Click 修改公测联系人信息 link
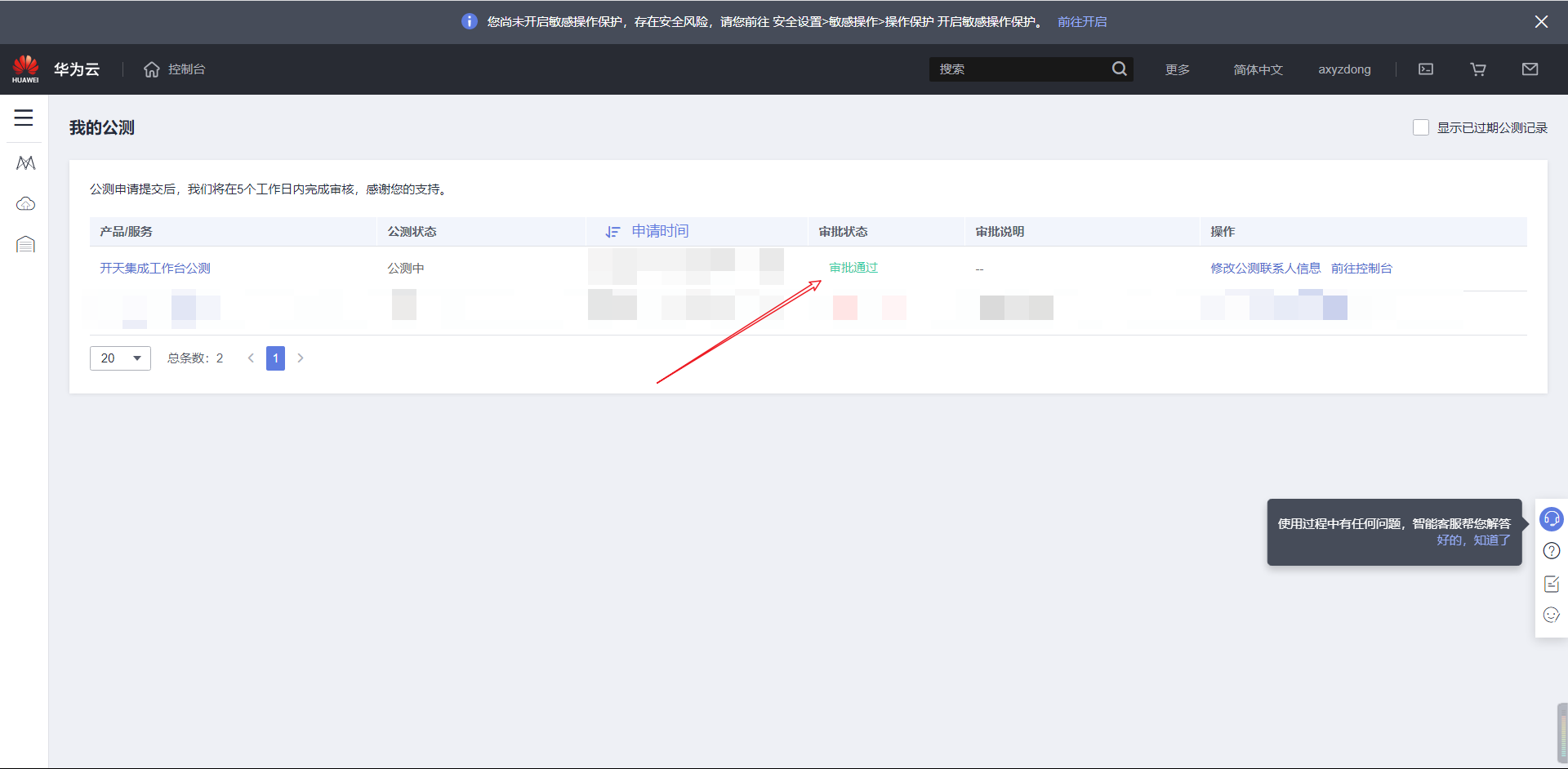 [1265, 268]
